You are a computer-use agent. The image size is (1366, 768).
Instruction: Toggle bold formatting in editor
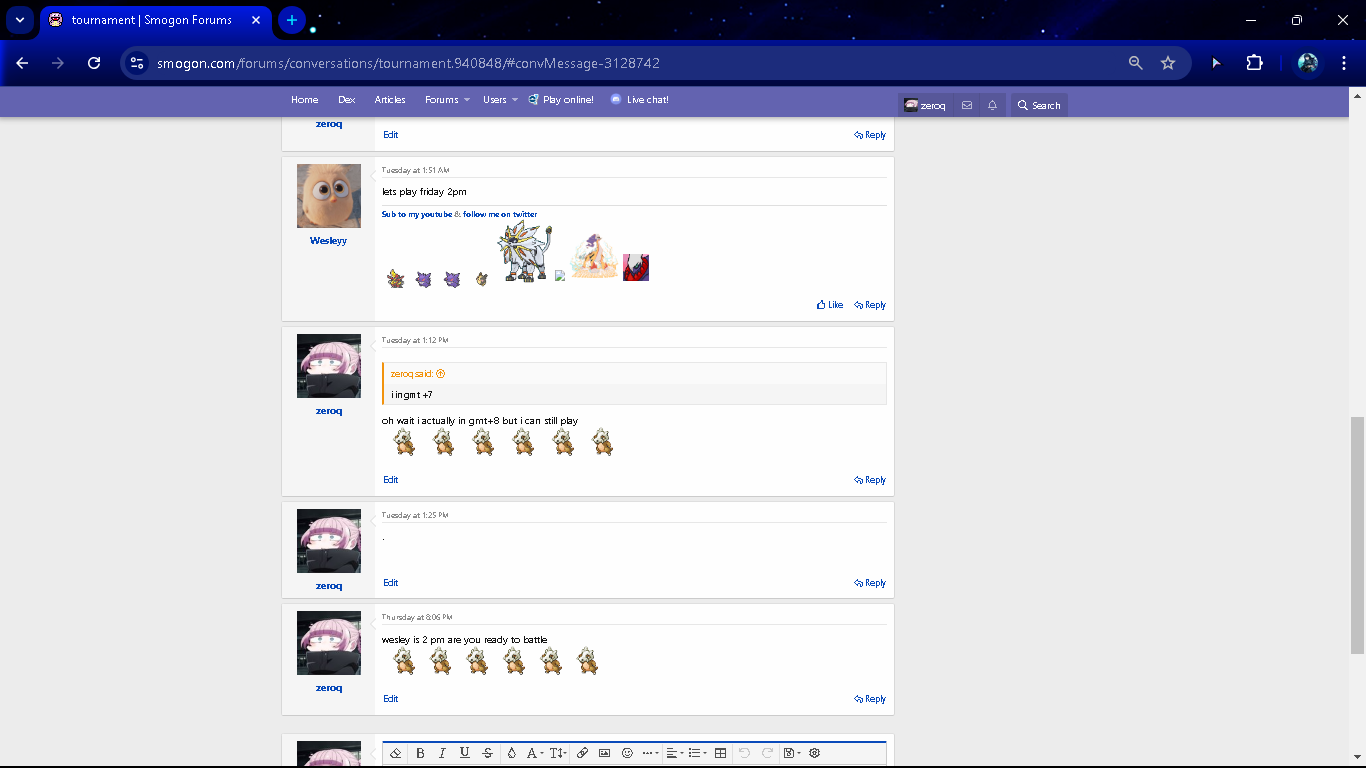click(x=420, y=753)
